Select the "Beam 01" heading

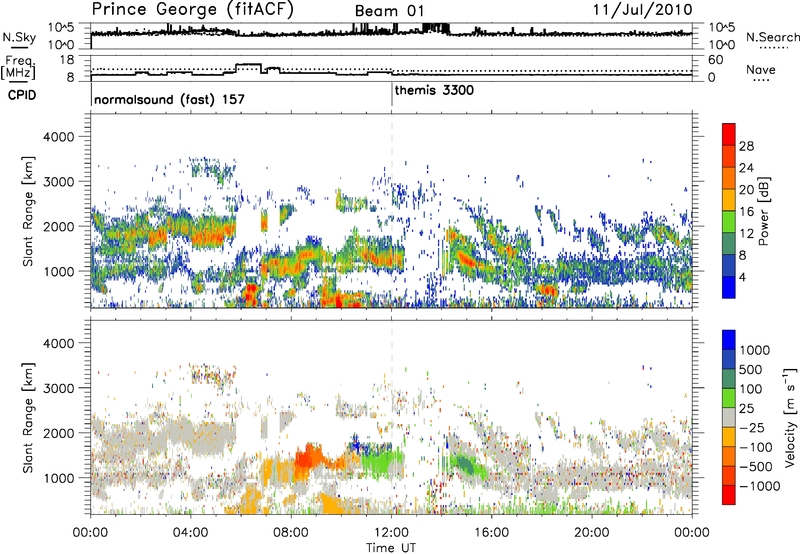pyautogui.click(x=389, y=11)
